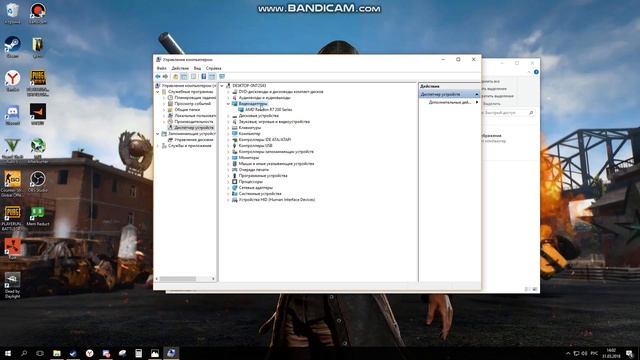Select Системные устройства in the device list
This screenshot has height=360, width=640.
[260, 194]
